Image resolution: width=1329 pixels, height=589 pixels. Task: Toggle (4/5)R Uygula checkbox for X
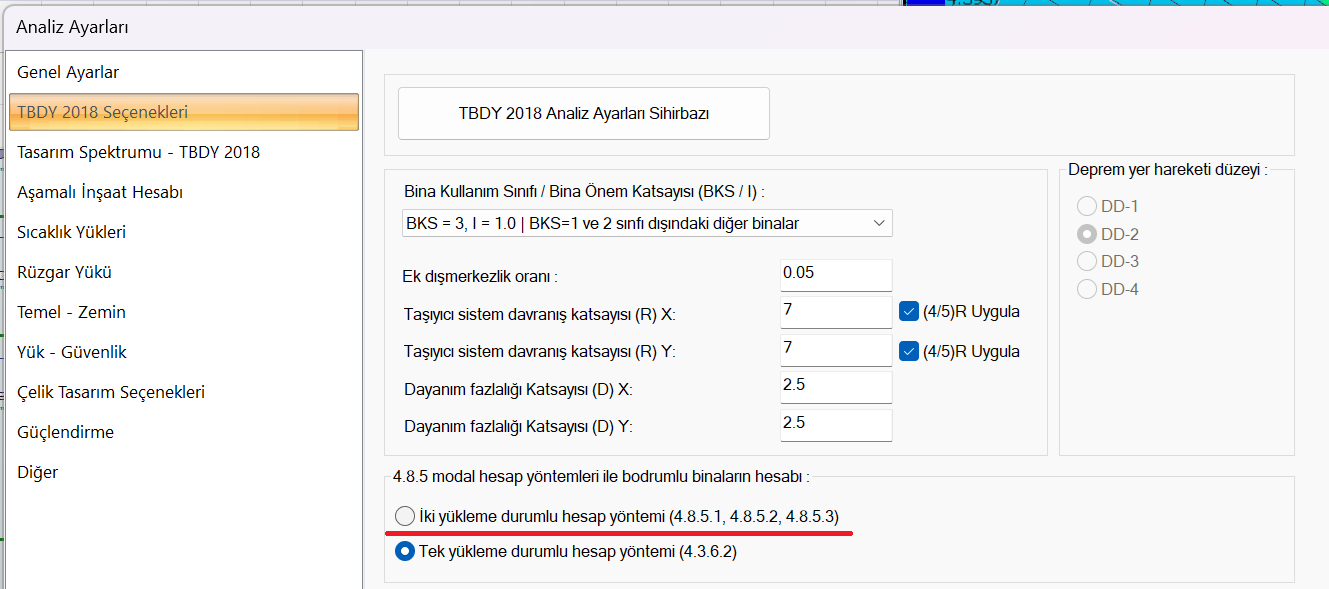pyautogui.click(x=909, y=311)
